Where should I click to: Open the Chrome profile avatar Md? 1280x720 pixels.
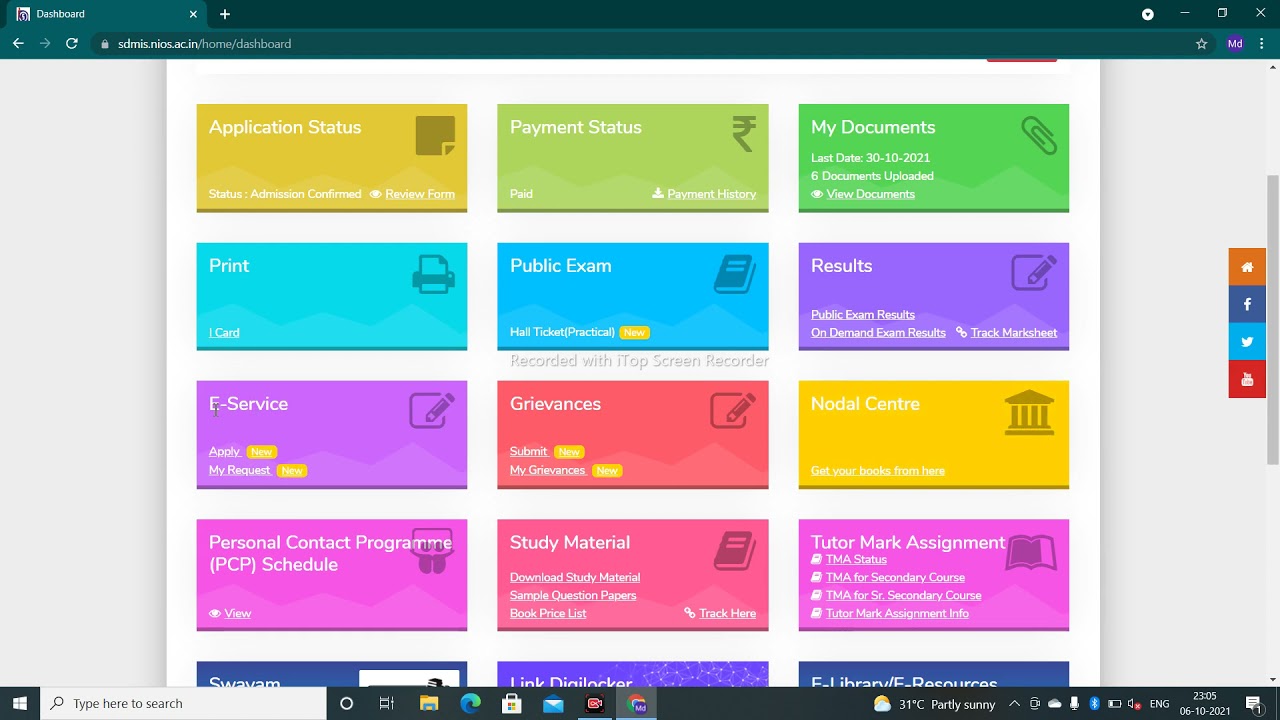click(1235, 44)
